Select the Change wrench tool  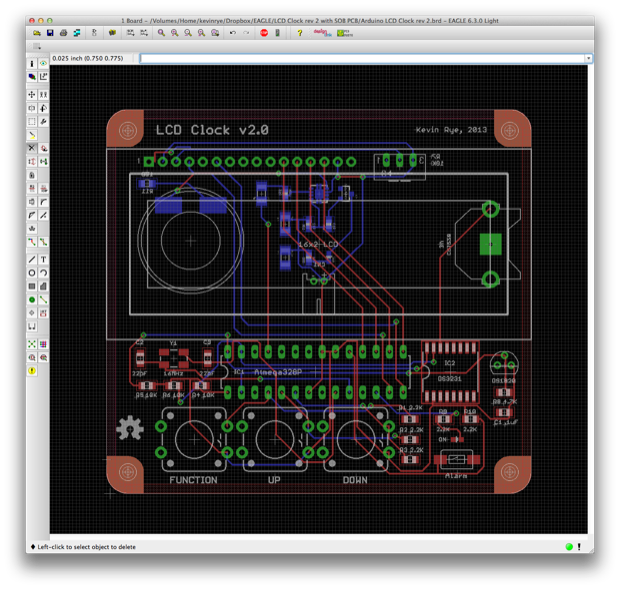pos(43,122)
